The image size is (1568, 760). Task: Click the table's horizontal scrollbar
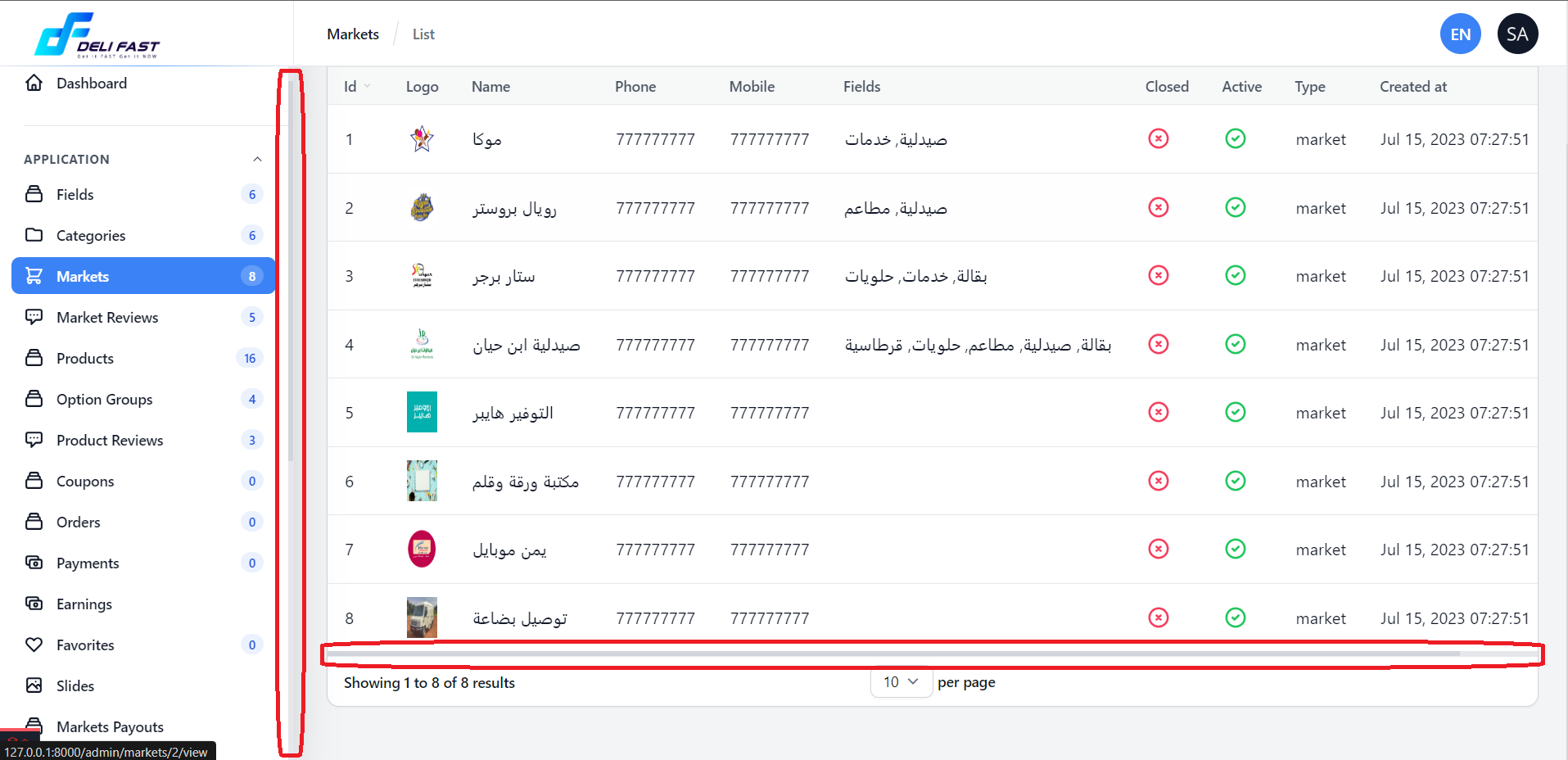click(892, 654)
